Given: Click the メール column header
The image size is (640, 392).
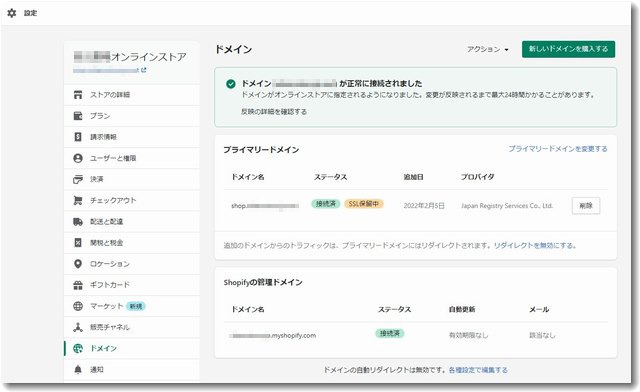Looking at the screenshot, I should tap(539, 310).
